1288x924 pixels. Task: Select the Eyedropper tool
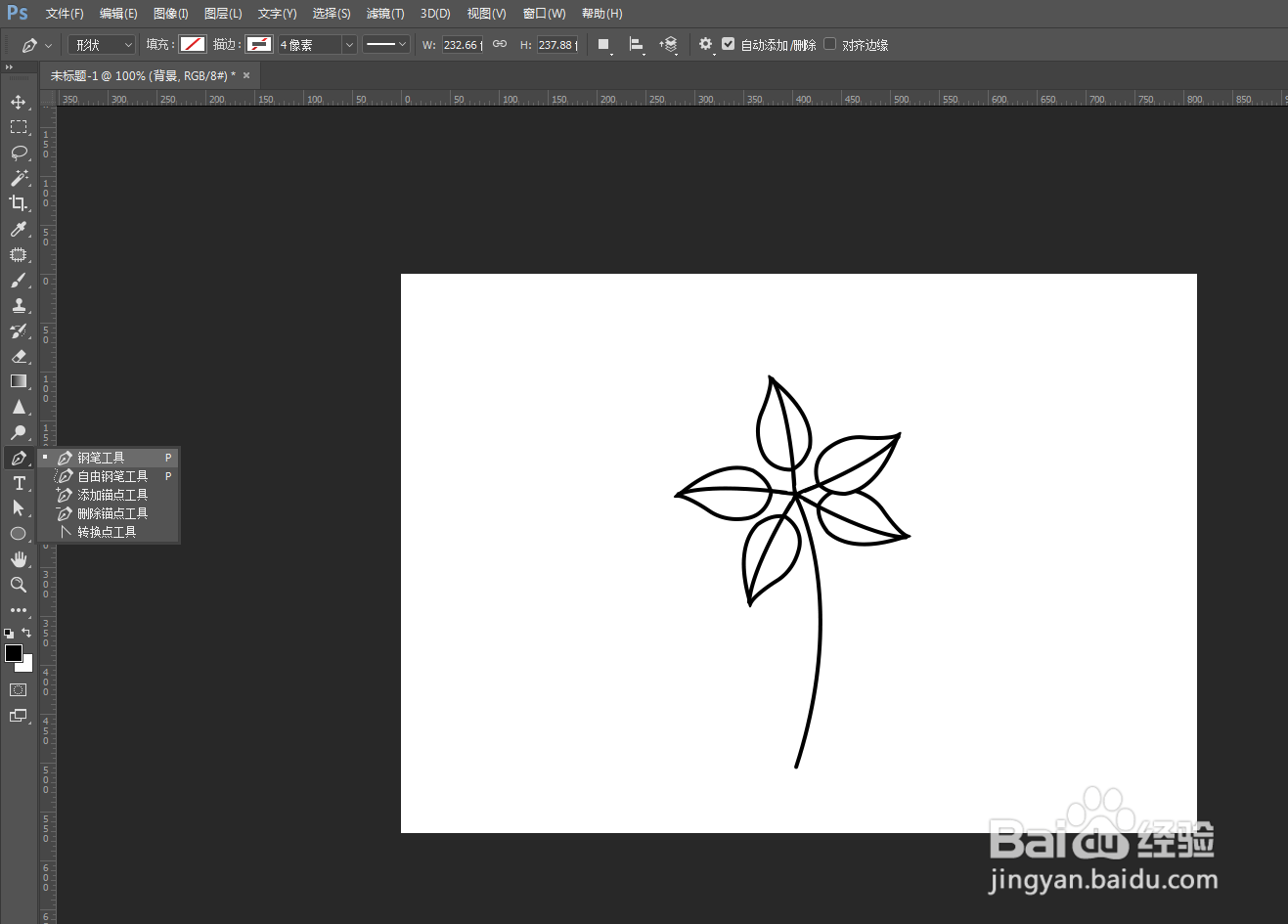click(x=19, y=229)
